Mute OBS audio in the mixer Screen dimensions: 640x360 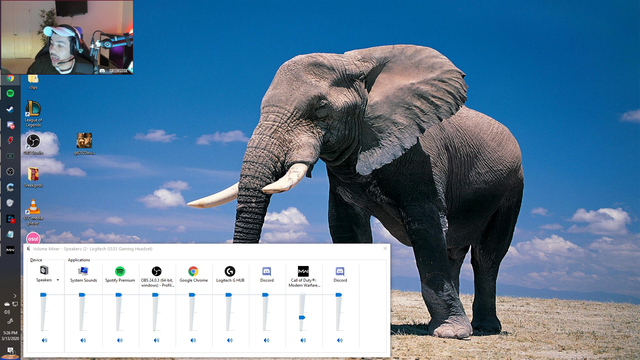tap(156, 340)
